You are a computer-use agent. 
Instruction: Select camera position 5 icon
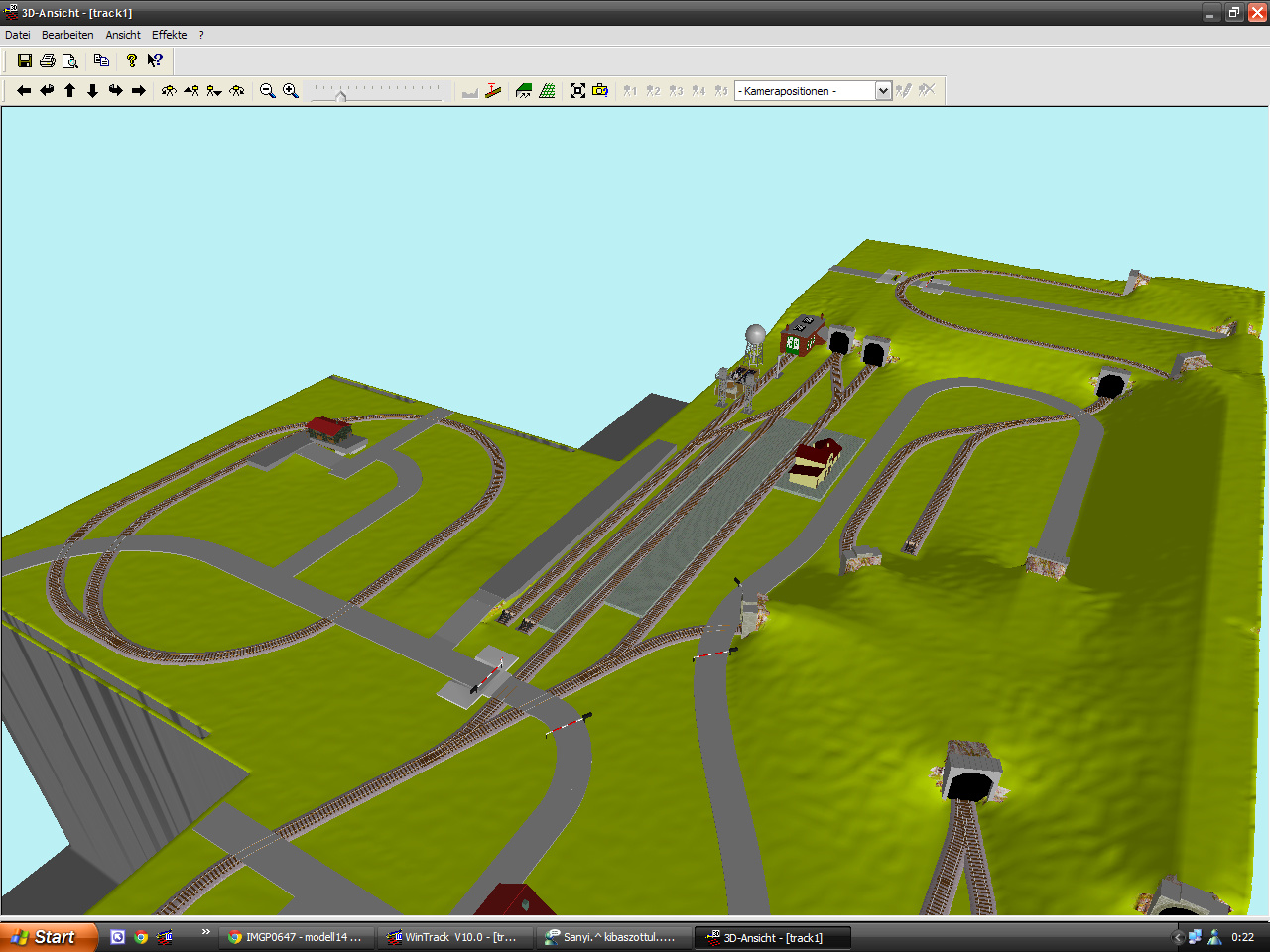(x=721, y=90)
